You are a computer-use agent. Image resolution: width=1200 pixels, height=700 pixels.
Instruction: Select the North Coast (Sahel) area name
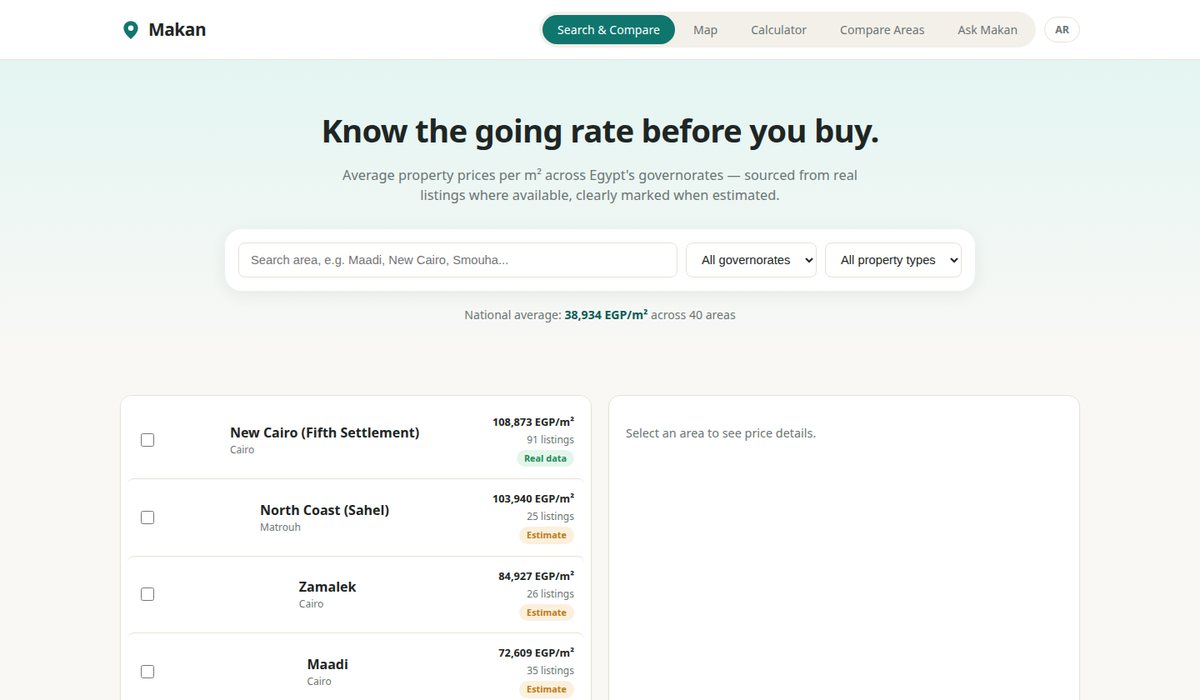[x=325, y=510]
